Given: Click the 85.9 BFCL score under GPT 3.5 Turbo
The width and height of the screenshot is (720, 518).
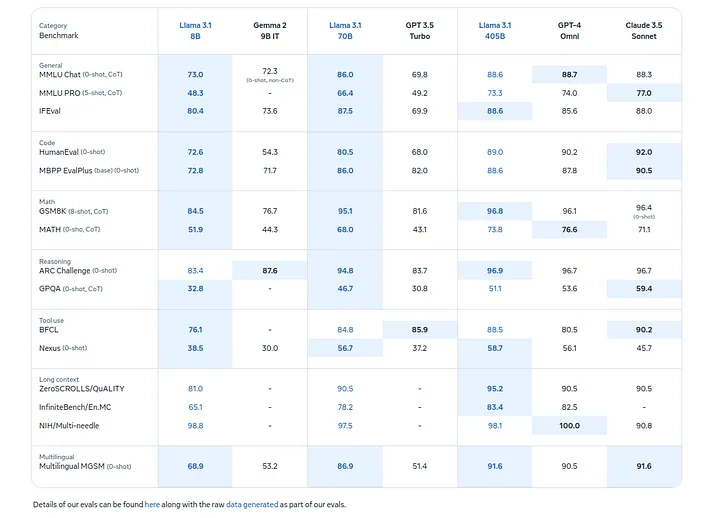Looking at the screenshot, I should 419,329.
